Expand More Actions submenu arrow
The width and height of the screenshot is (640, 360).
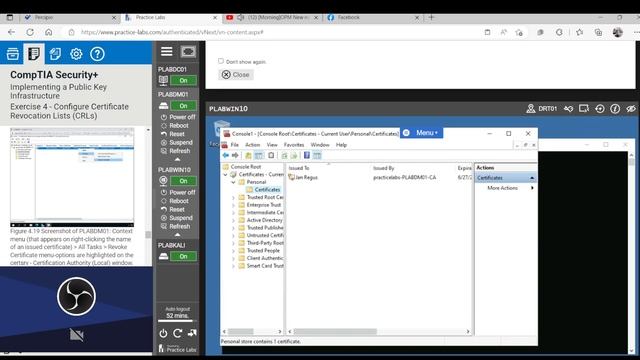(x=532, y=188)
